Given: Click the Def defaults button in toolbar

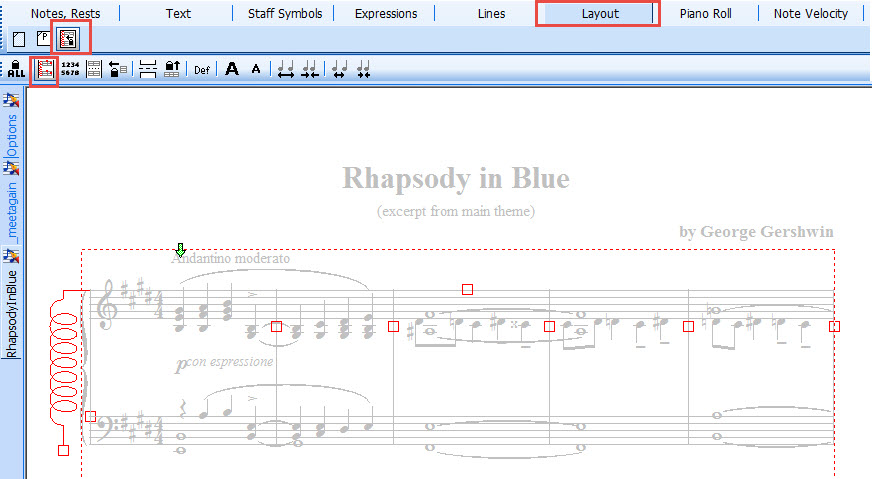Looking at the screenshot, I should point(202,69).
